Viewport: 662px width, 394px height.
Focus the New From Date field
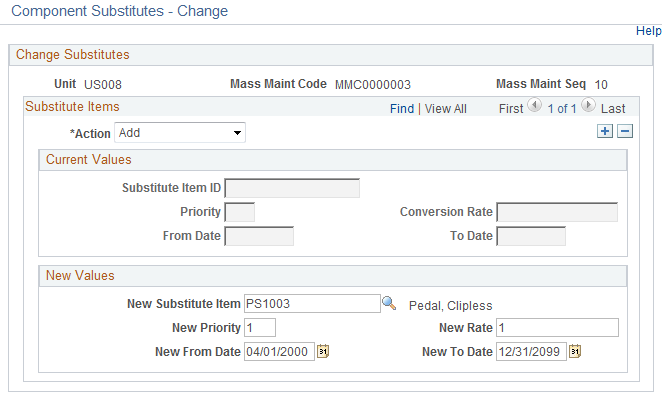point(279,351)
